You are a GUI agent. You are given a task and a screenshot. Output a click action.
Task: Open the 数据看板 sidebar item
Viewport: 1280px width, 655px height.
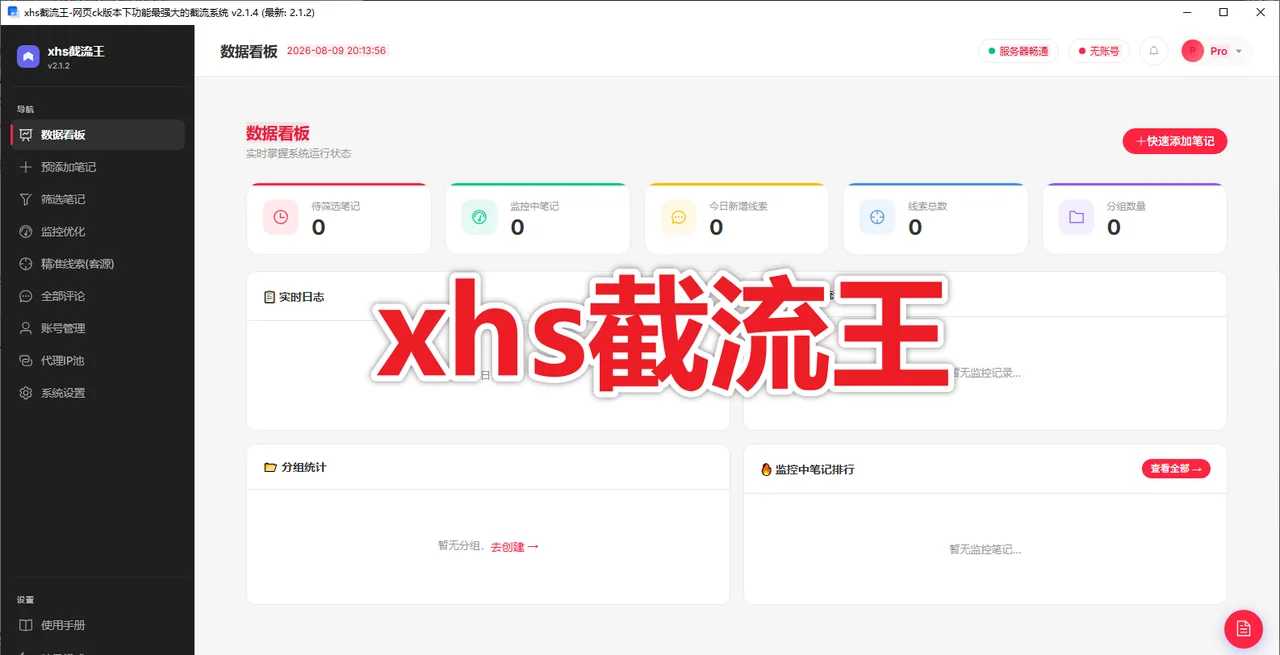[x=97, y=135]
